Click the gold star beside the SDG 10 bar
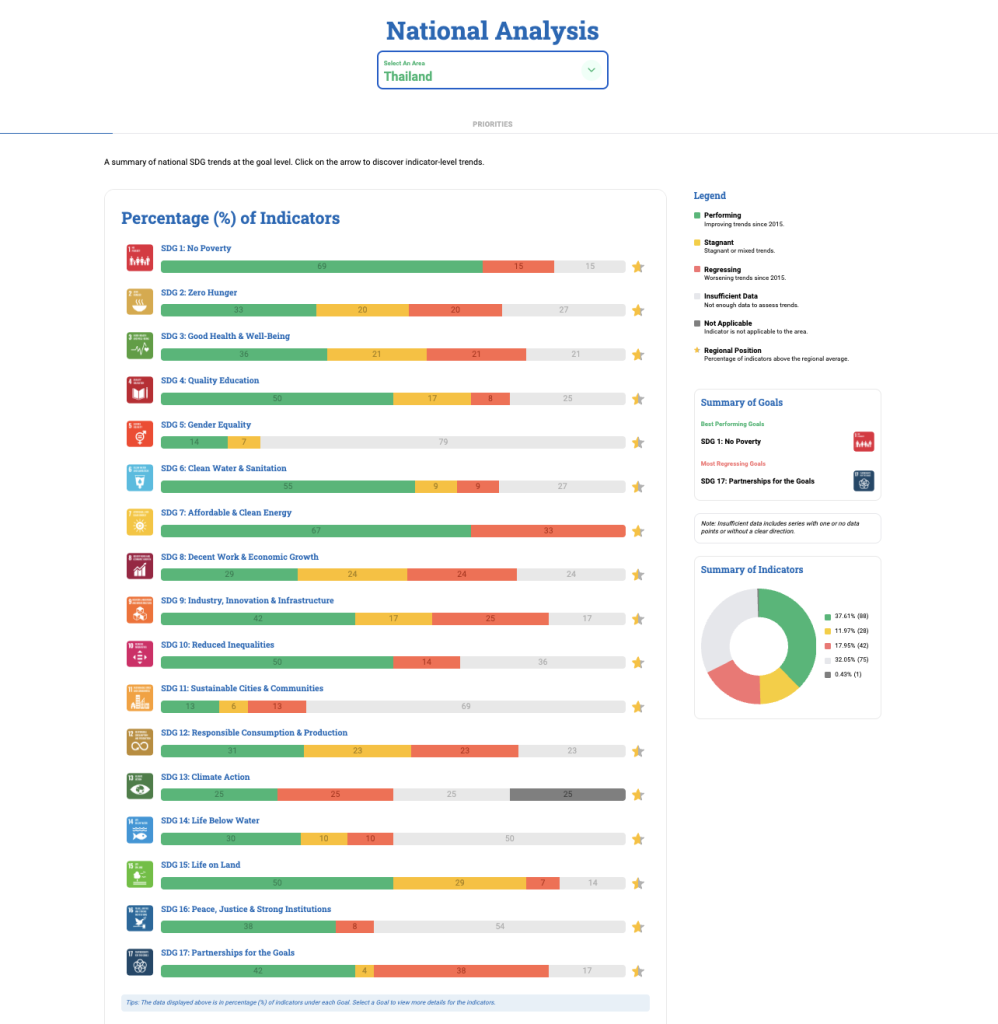This screenshot has width=998, height=1024. tap(638, 663)
